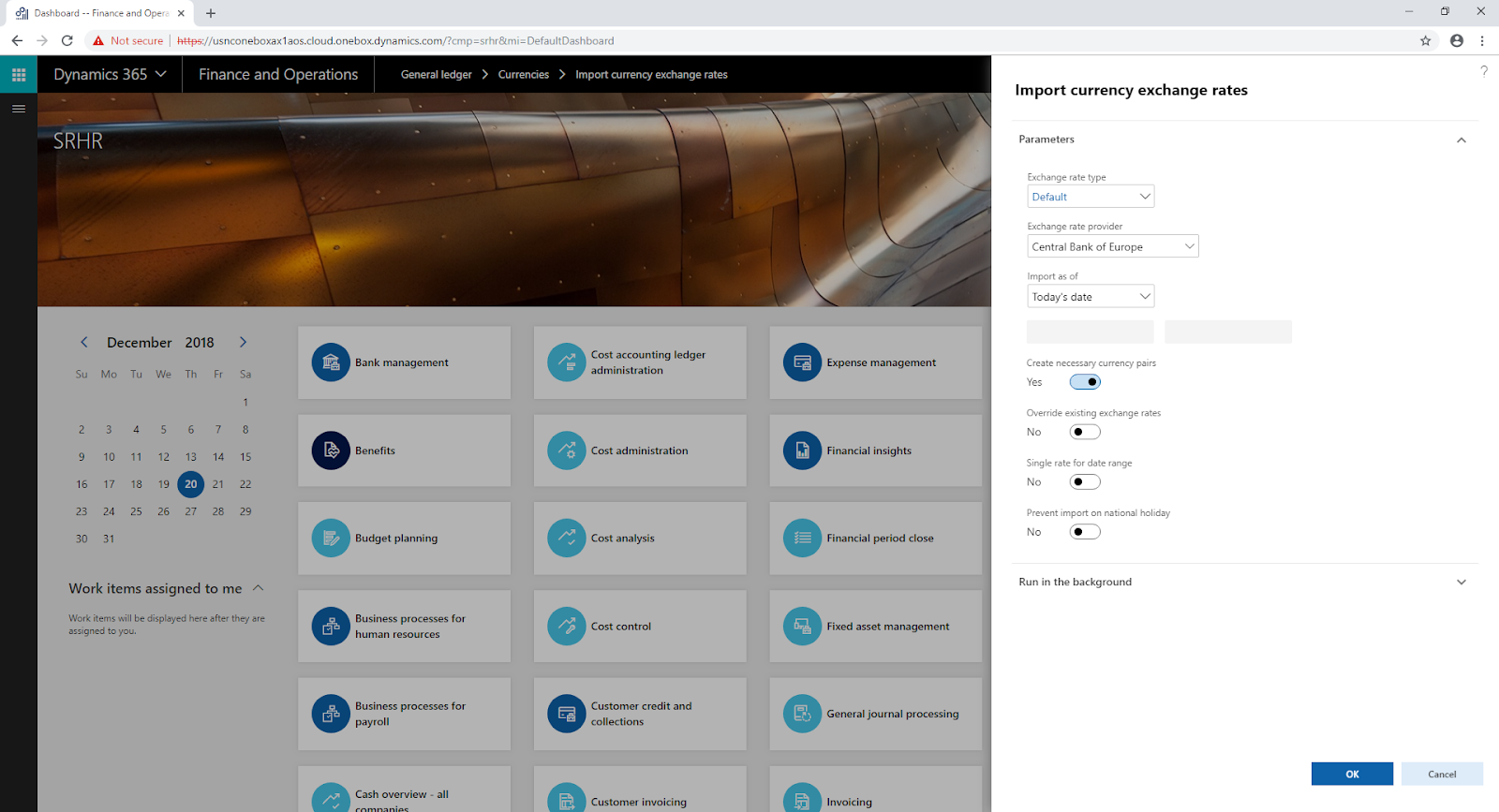Open the Fixed asset management icon
The image size is (1499, 812).
point(803,627)
